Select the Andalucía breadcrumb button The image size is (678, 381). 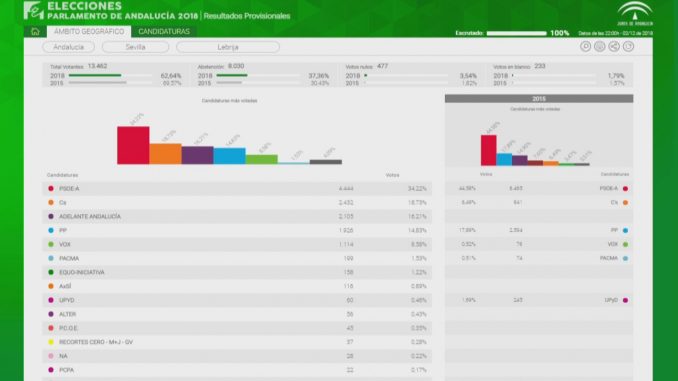click(x=68, y=47)
